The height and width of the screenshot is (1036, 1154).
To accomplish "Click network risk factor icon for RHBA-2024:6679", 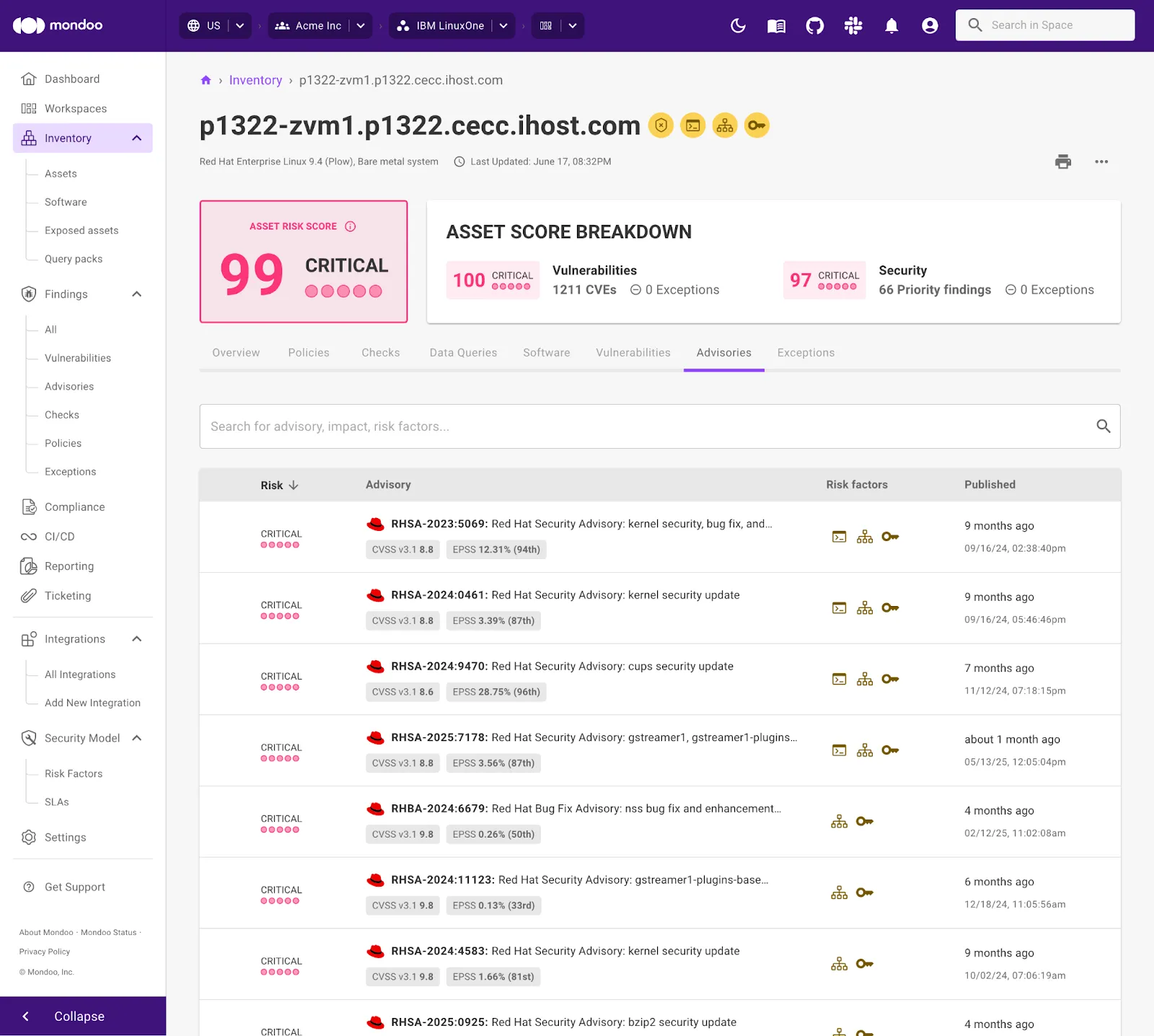I will [x=839, y=822].
